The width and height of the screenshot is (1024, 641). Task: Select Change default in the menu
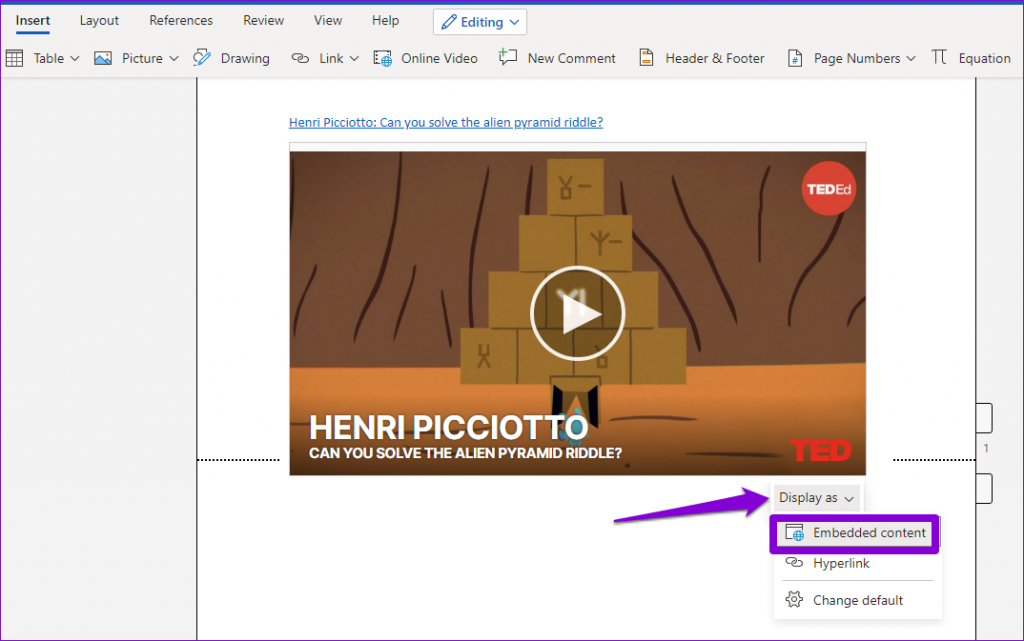pyautogui.click(x=857, y=600)
